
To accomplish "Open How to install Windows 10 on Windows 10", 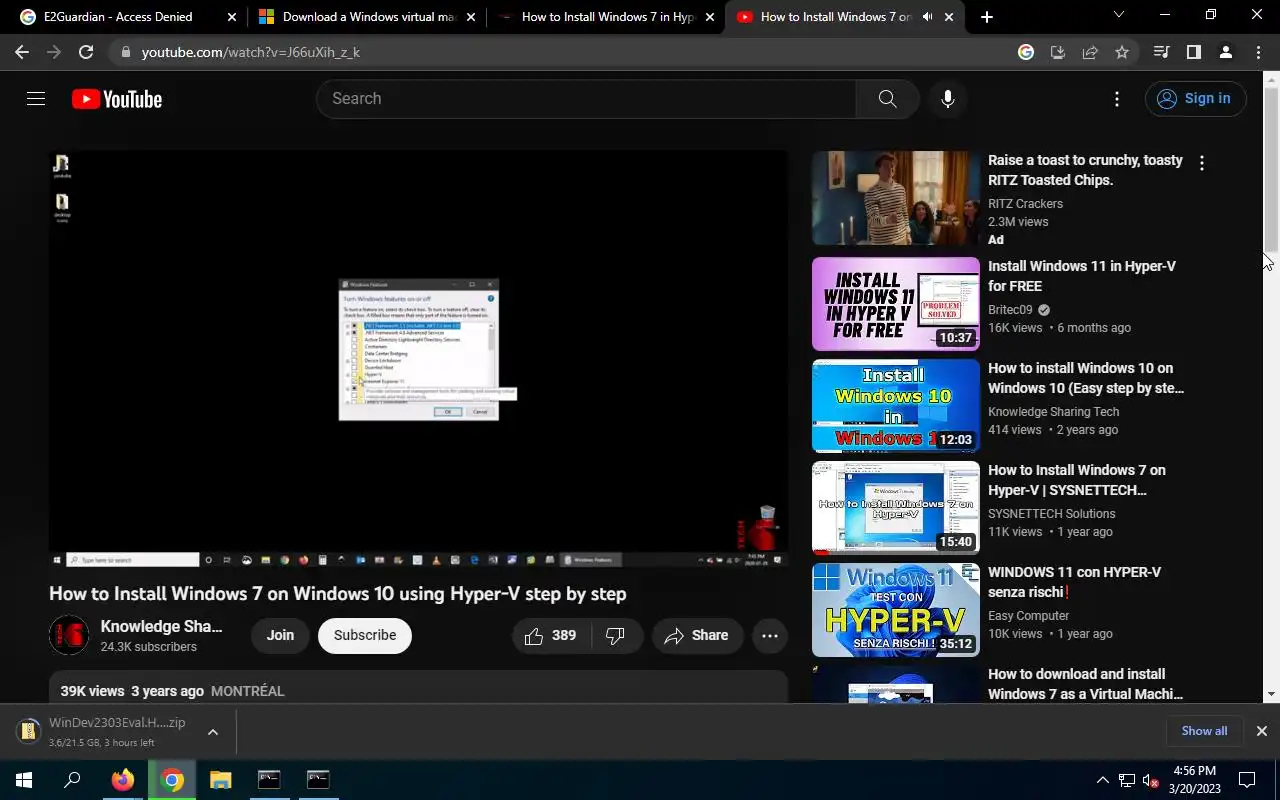I will pos(1086,378).
